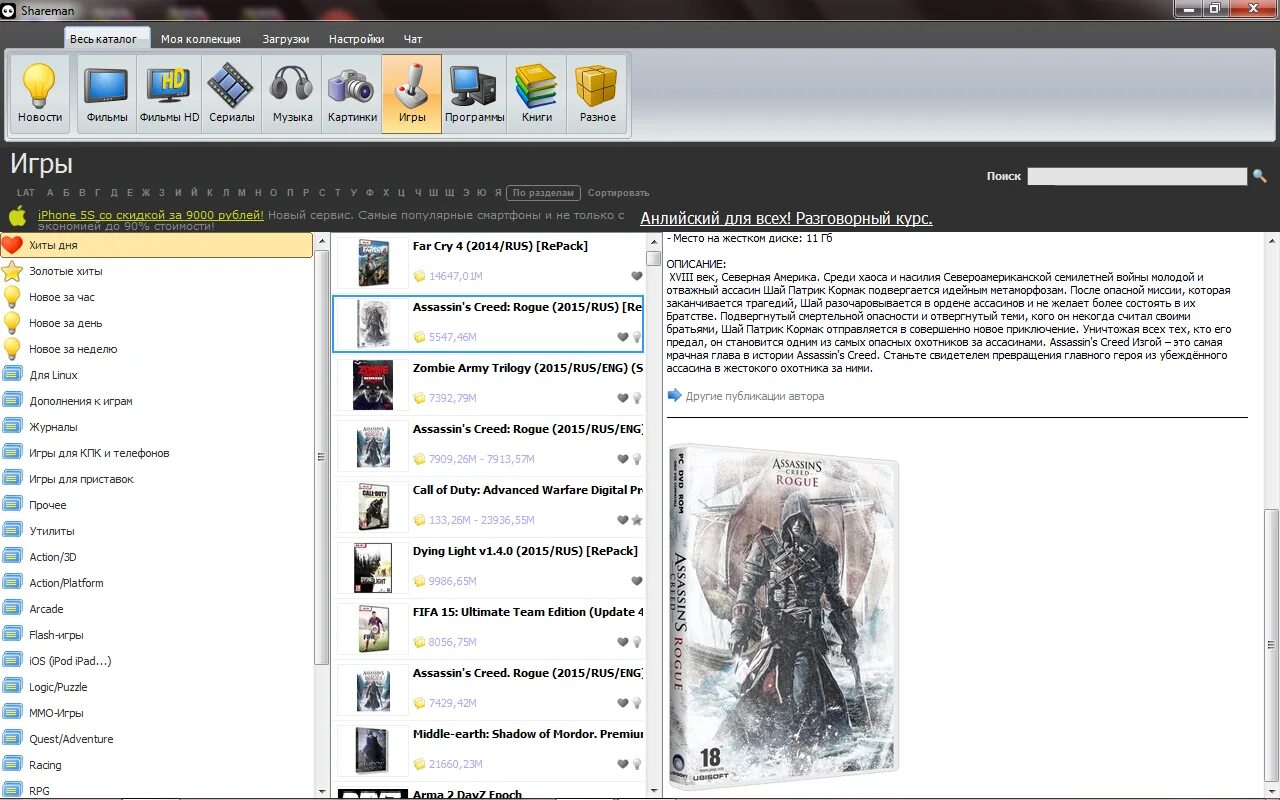Click the folder icon beside 7392,79M
The image size is (1280, 800).
420,398
